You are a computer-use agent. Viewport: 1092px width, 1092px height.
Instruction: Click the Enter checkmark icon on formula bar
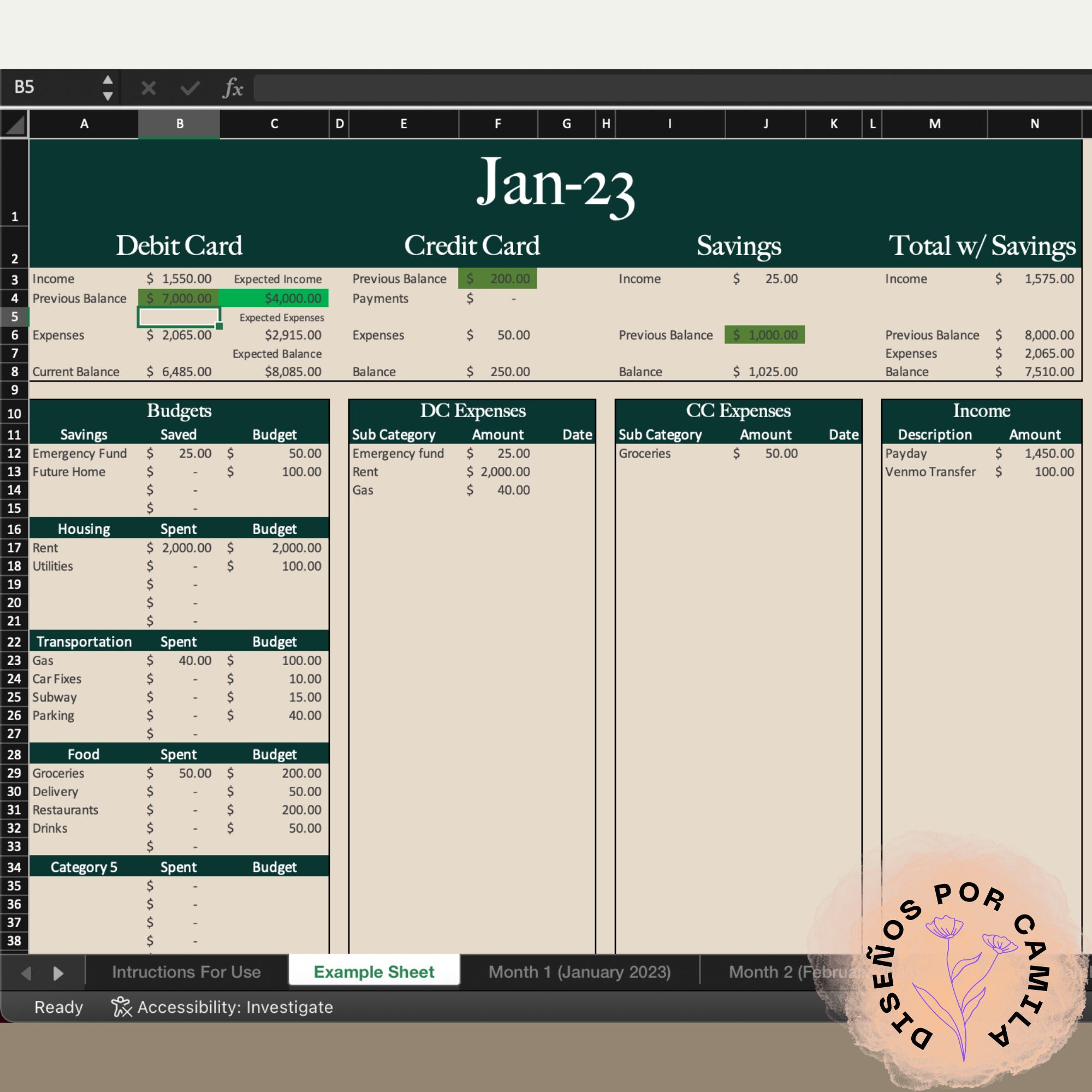click(190, 87)
